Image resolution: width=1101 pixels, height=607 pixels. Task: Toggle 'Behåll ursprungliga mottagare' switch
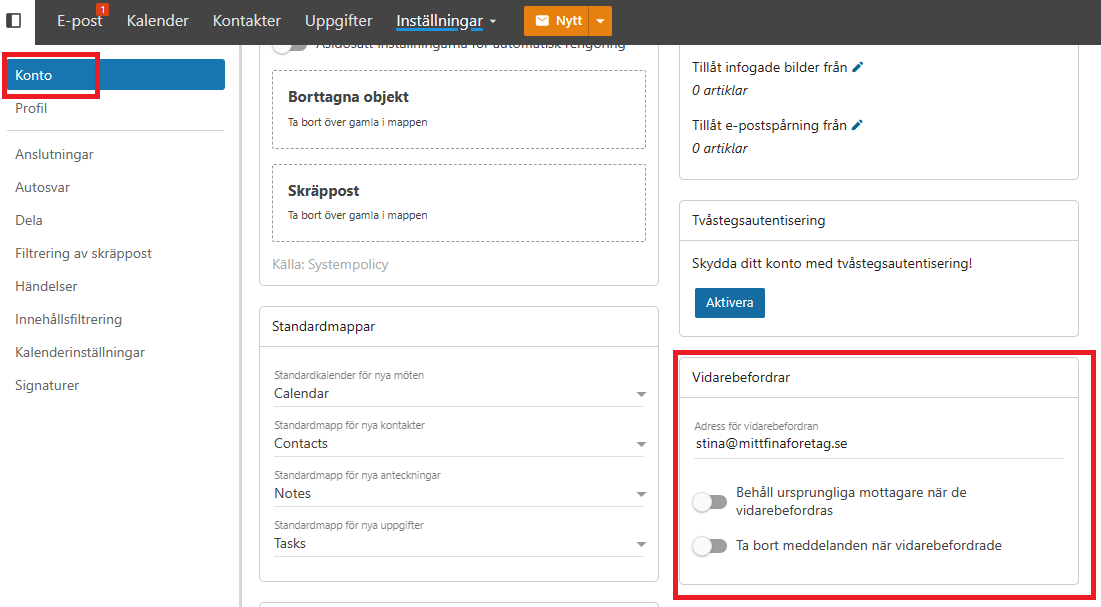(709, 502)
